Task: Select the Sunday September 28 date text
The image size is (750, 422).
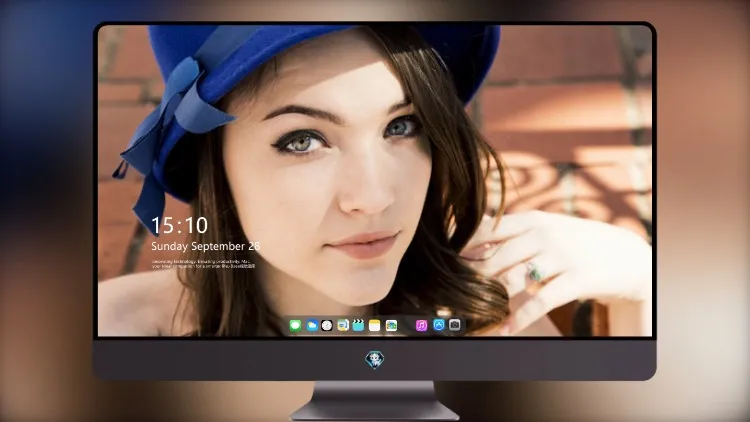Action: click(x=206, y=246)
